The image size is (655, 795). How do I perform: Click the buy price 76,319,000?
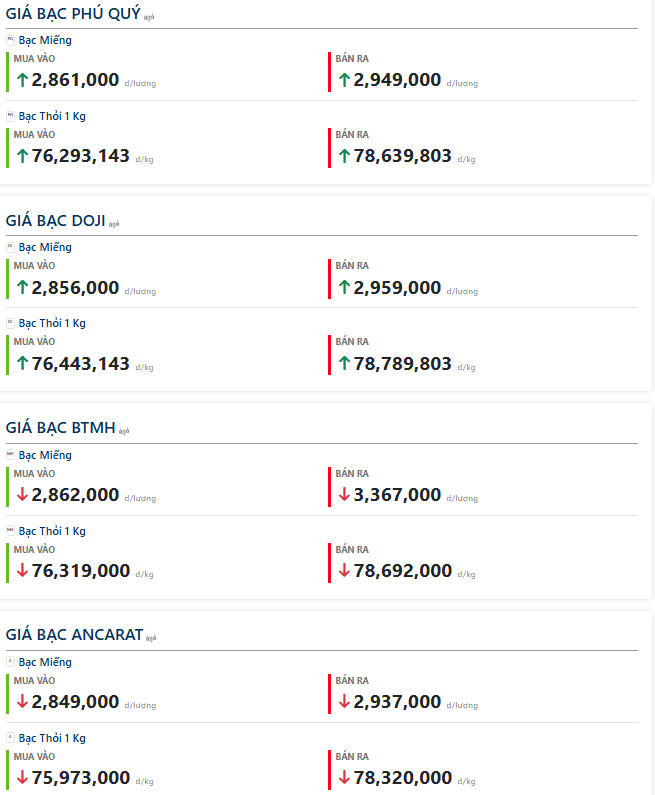[81, 570]
